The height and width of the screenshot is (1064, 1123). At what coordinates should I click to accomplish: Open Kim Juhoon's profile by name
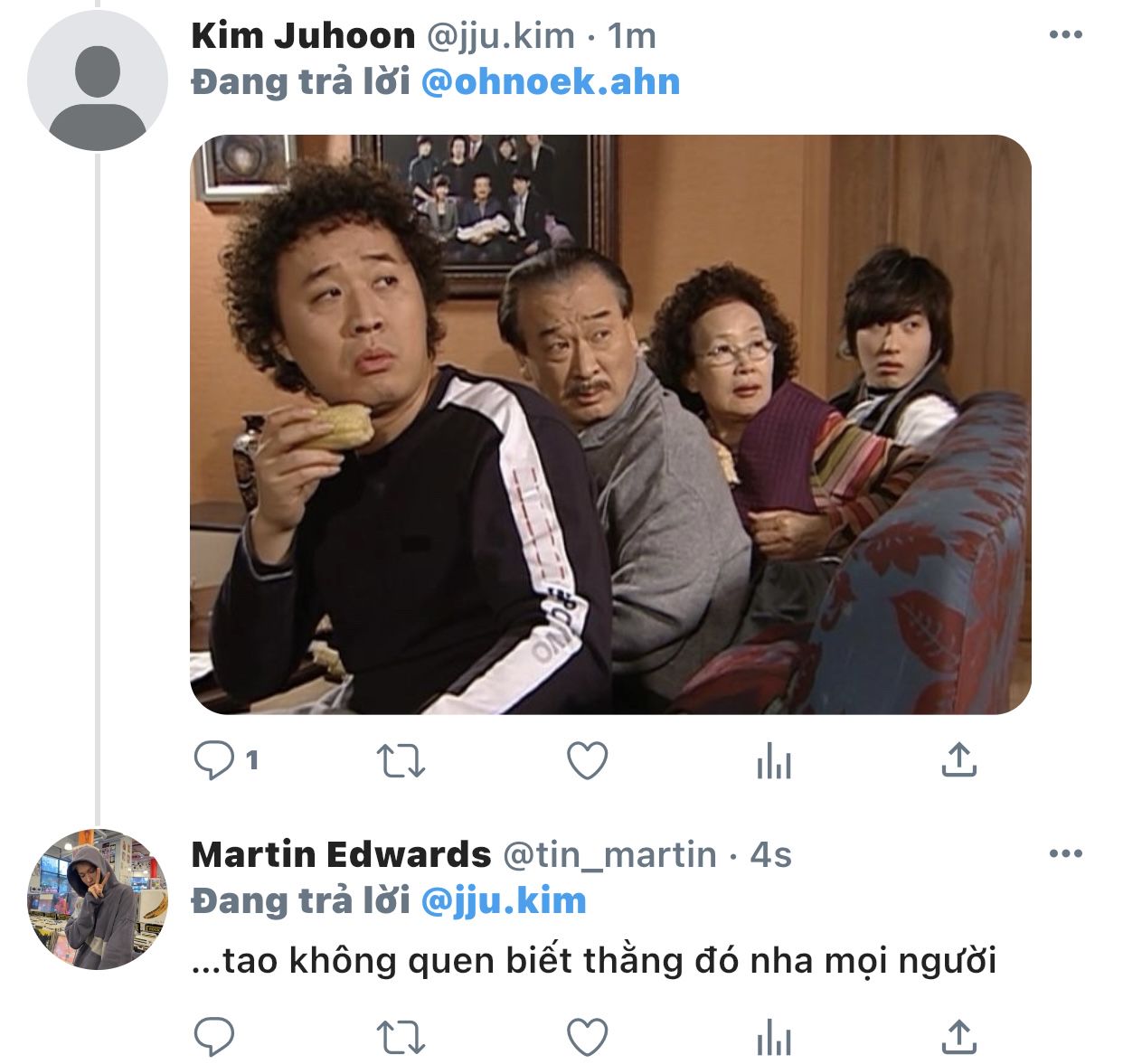(x=303, y=36)
